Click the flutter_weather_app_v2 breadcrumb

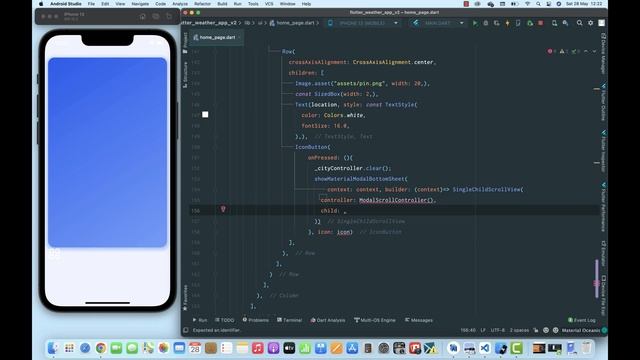pyautogui.click(x=209, y=23)
